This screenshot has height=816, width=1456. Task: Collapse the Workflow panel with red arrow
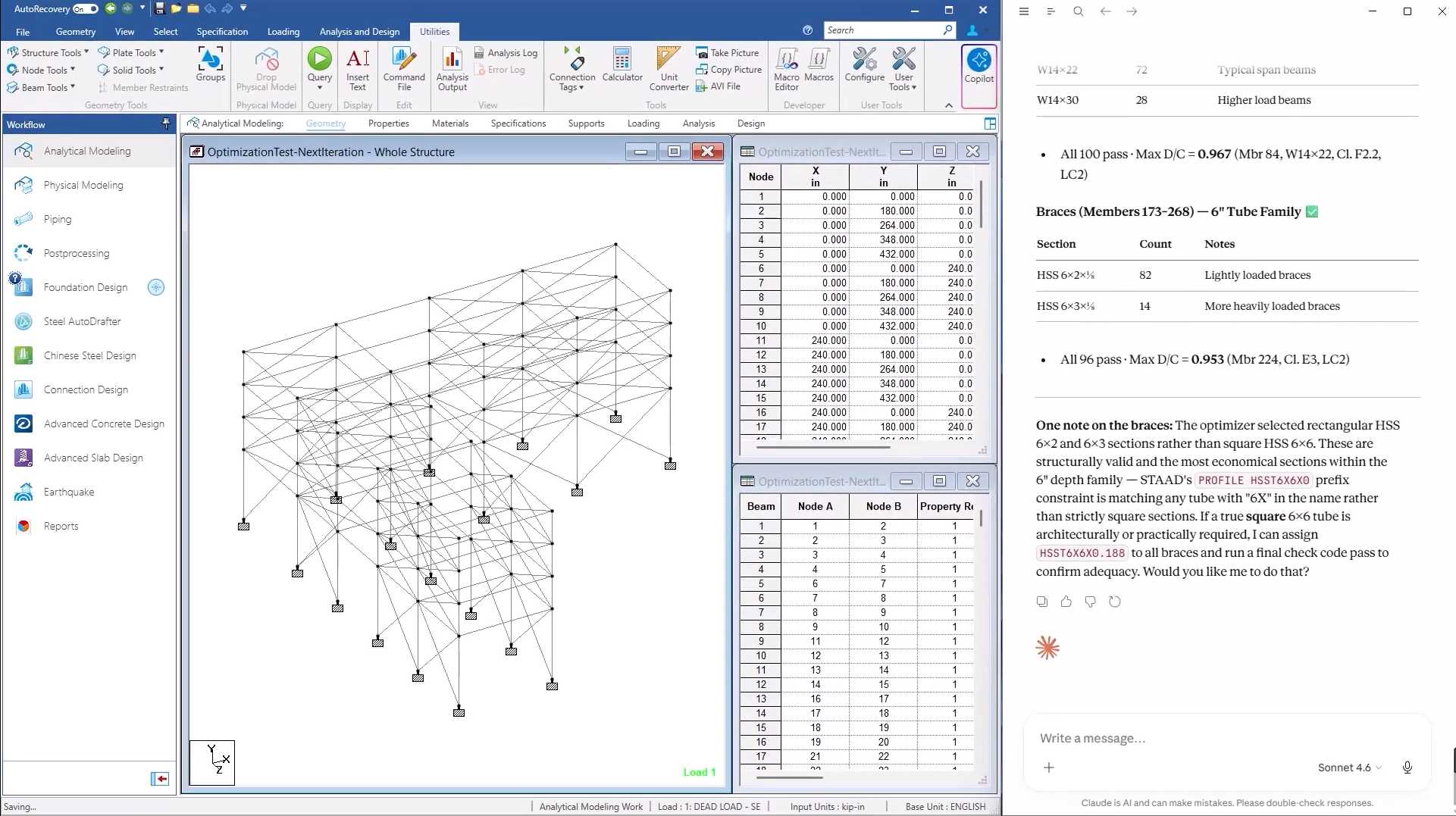coord(160,779)
